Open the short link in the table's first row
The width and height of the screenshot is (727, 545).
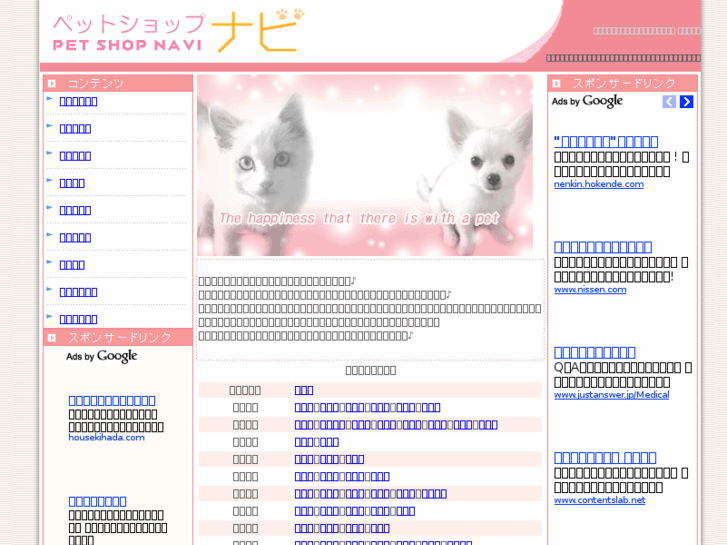tap(304, 390)
